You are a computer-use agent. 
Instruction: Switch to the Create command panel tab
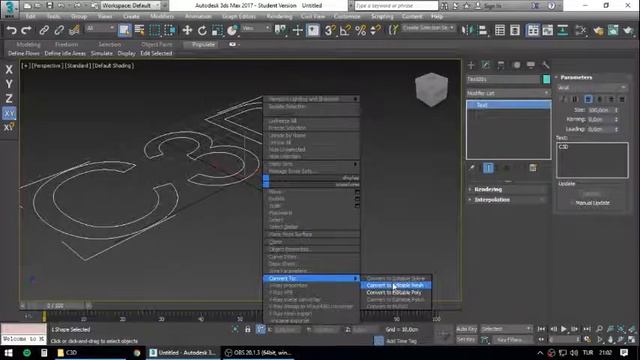471,65
